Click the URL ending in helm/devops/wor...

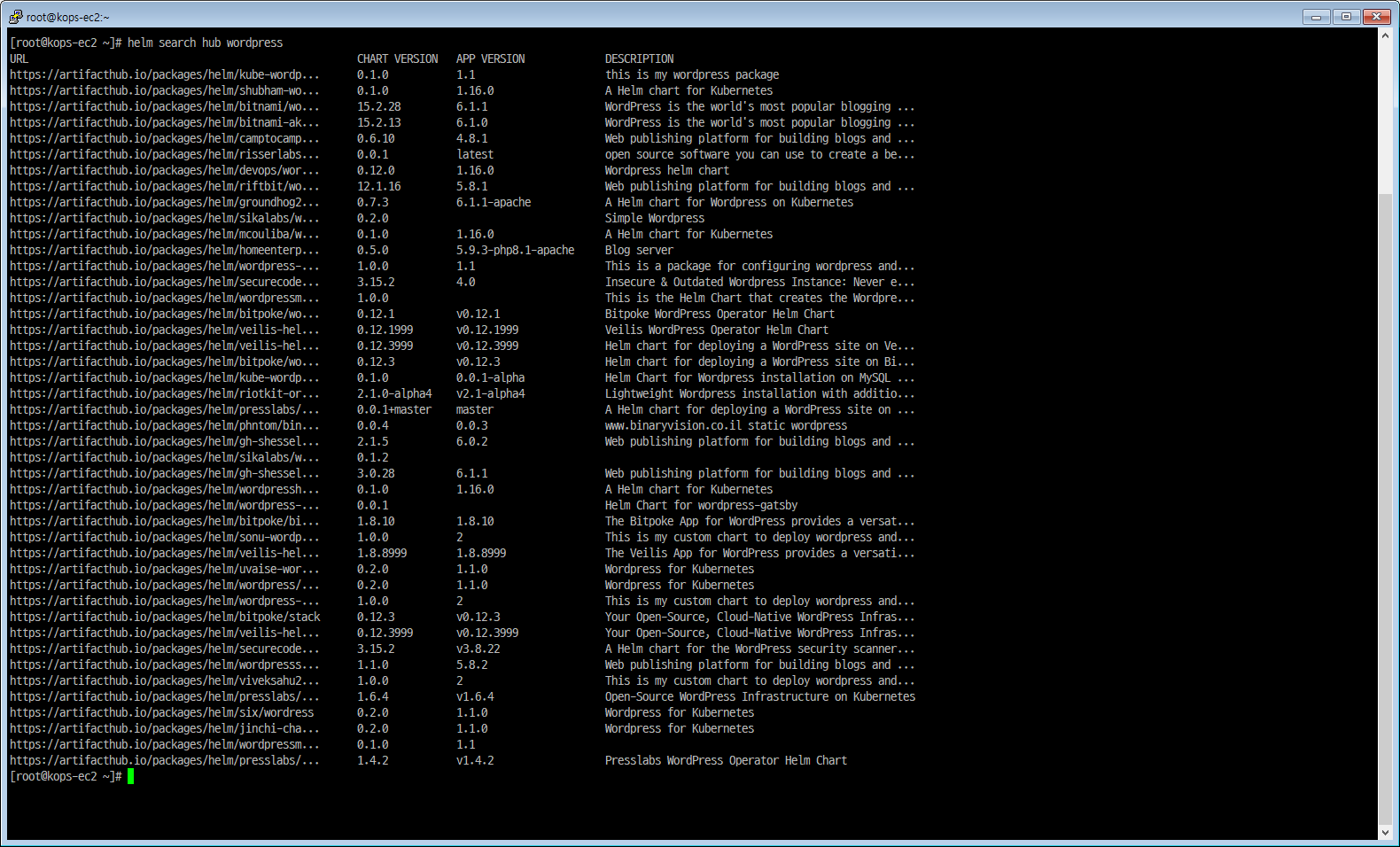pyautogui.click(x=165, y=170)
